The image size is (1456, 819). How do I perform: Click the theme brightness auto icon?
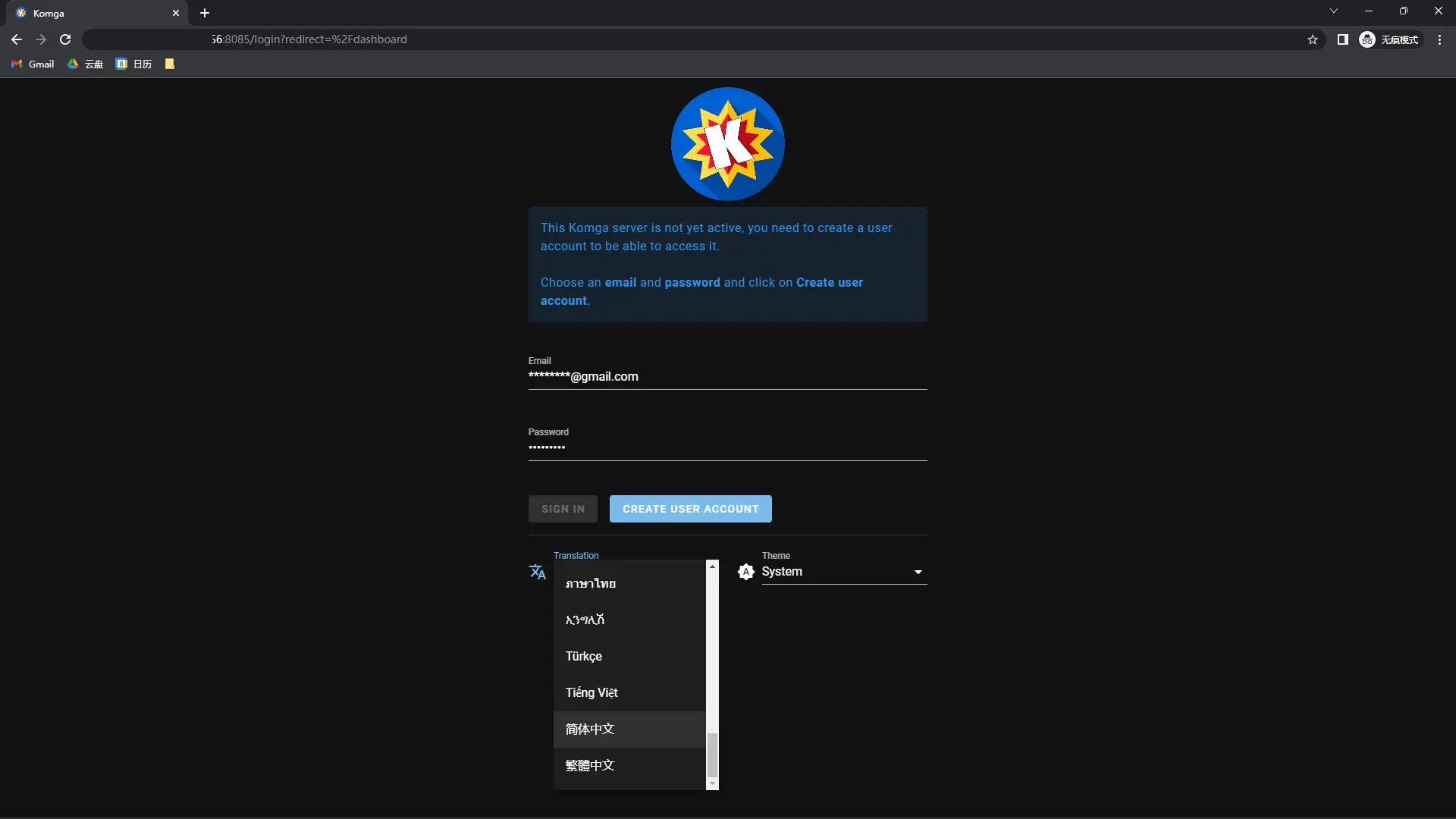[746, 572]
